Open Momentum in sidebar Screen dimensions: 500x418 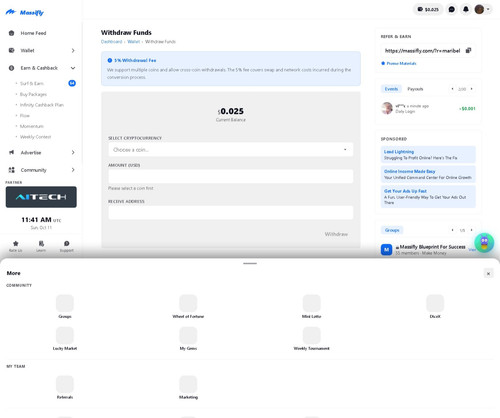coord(32,126)
